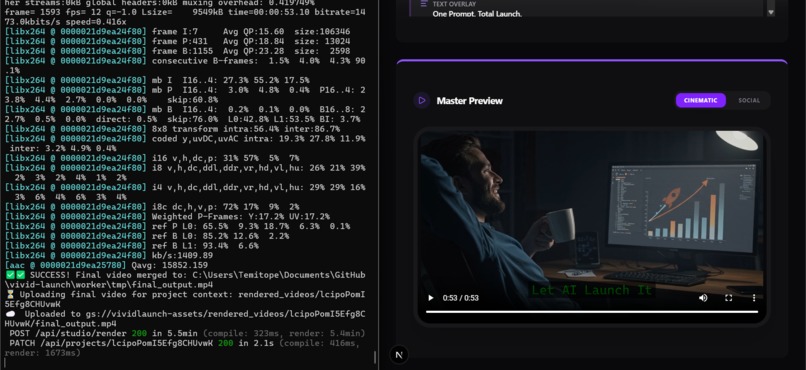Select the 'One Prompt. Total Launch.' overlay text
The height and width of the screenshot is (370, 806).
pyautogui.click(x=477, y=14)
